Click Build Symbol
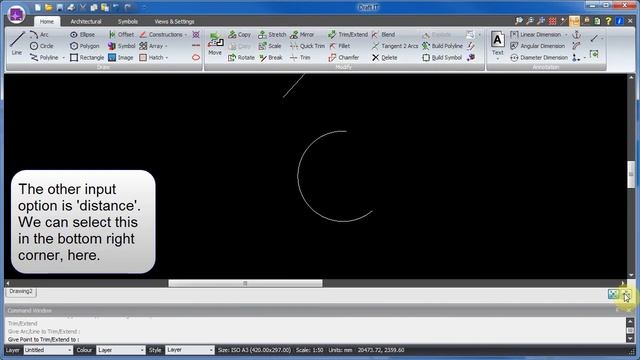This screenshot has width=640, height=360. point(442,58)
